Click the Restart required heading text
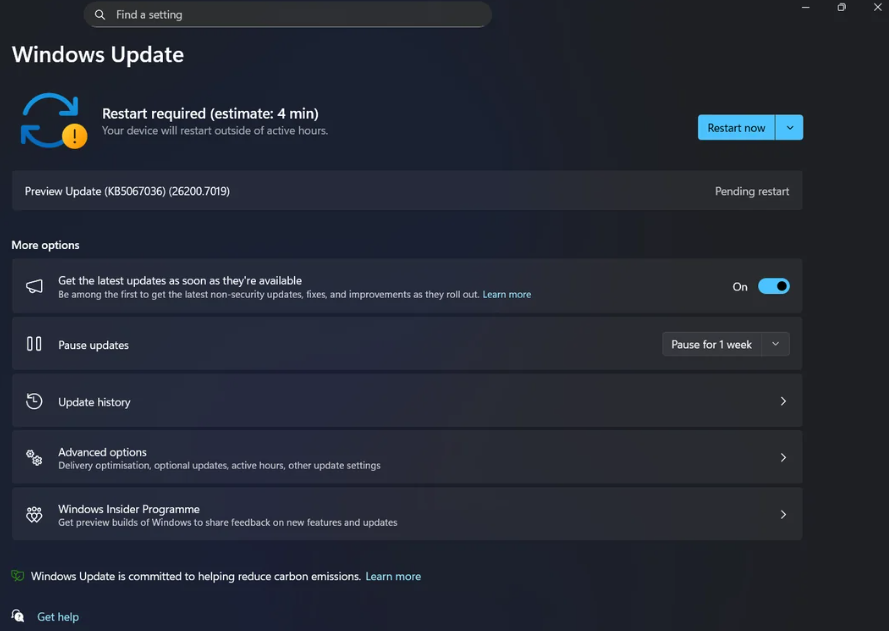889x631 pixels. pos(210,113)
